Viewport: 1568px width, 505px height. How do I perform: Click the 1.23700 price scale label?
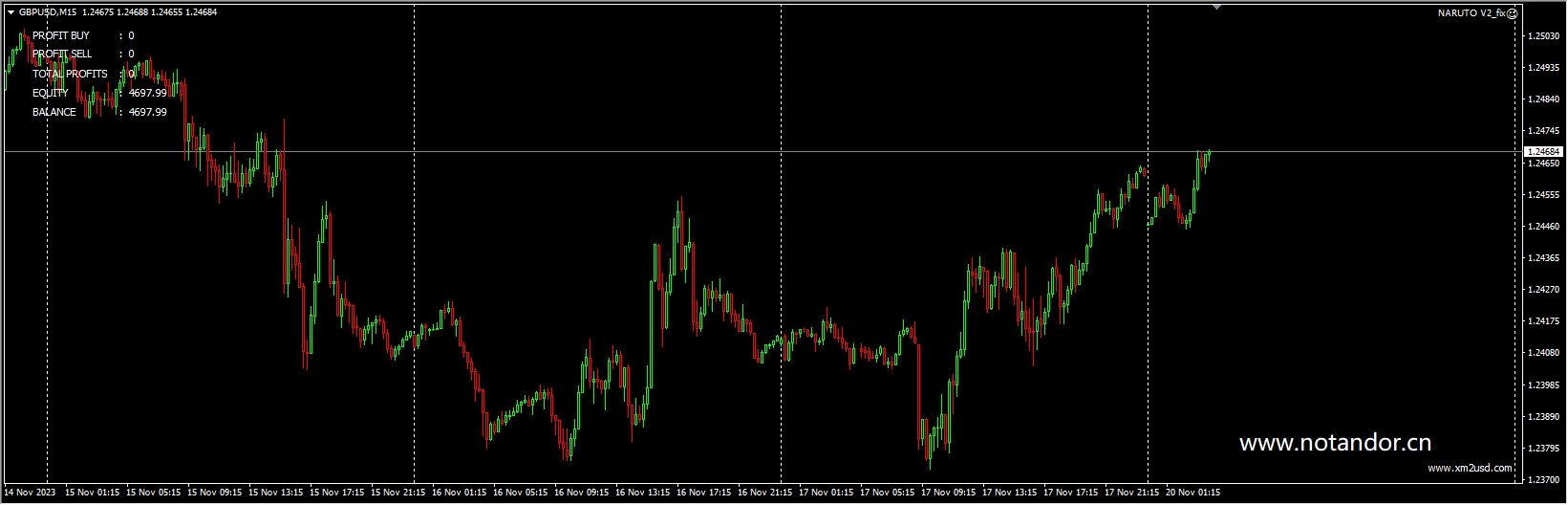(1544, 480)
